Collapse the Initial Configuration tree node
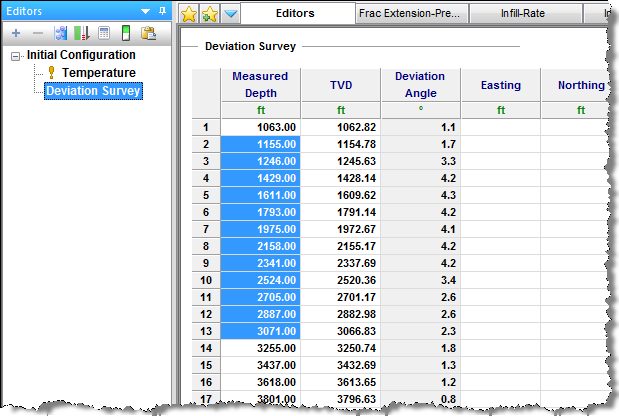619x416 pixels. [x=16, y=55]
